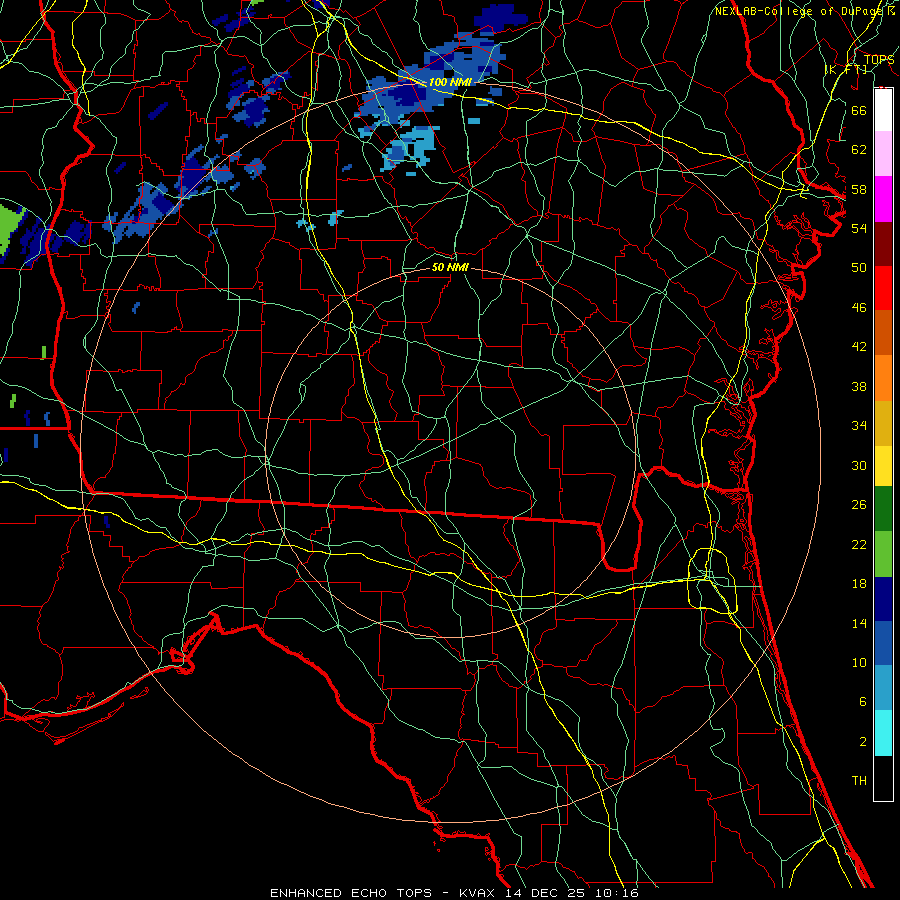Click the ENHANCED ECHO TOPS title text

tap(350, 893)
